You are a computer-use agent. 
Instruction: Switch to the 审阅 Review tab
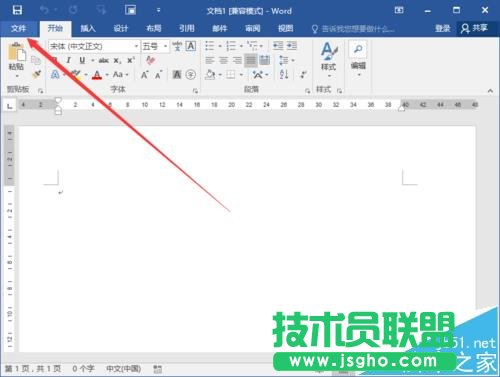click(253, 28)
